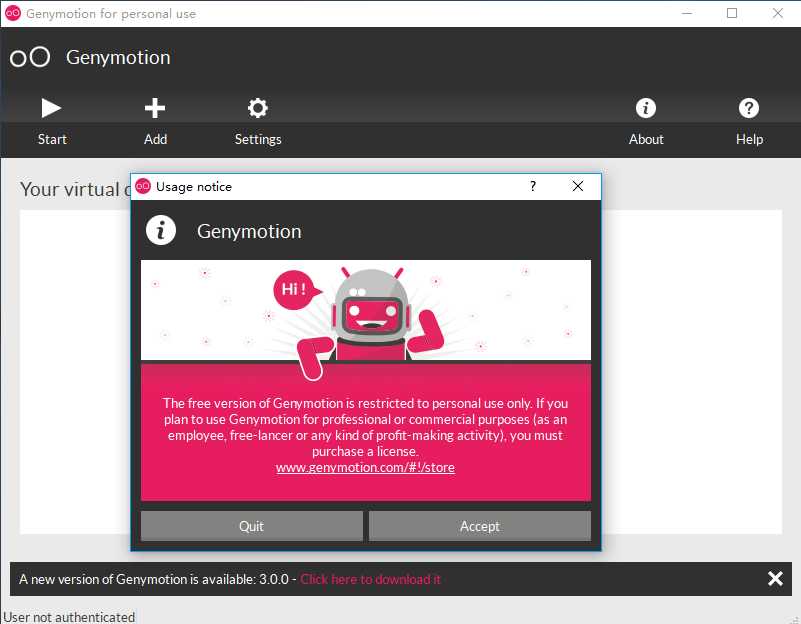This screenshot has height=624, width=801.
Task: Maximize the Genymotion main window
Action: coord(732,13)
